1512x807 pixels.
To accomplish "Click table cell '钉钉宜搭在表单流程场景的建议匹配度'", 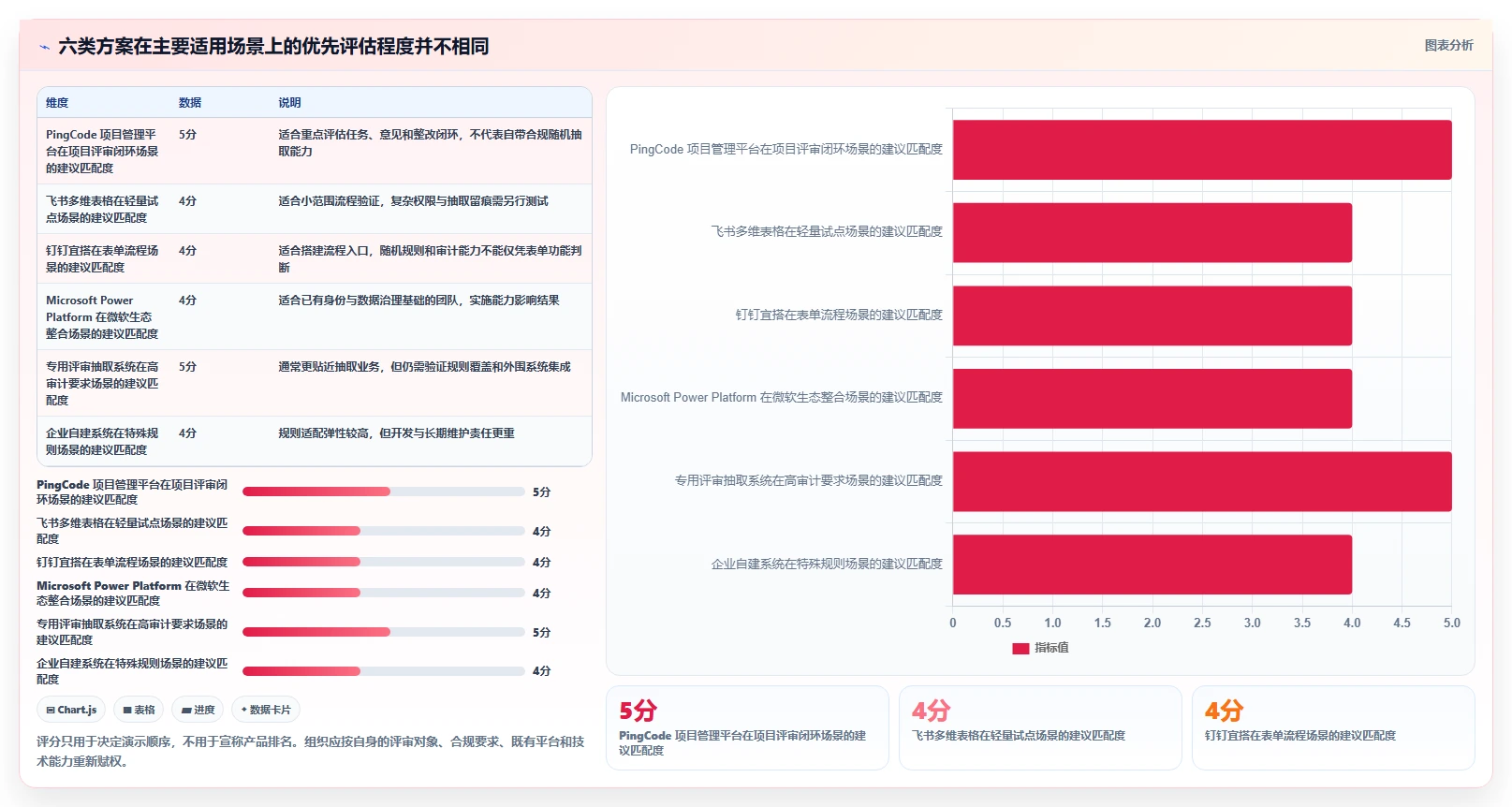I will 103,258.
